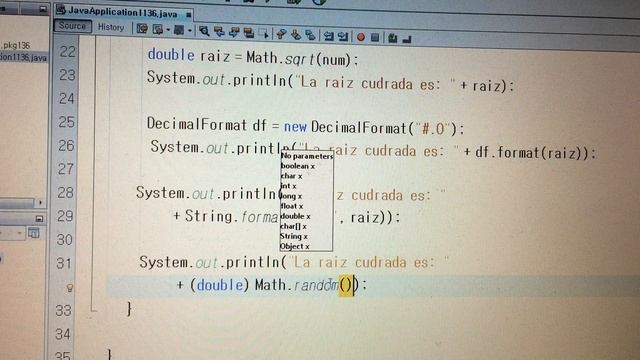Choose 'char[] x' in the parameter popup
This screenshot has width=640, height=360.
pyautogui.click(x=293, y=226)
